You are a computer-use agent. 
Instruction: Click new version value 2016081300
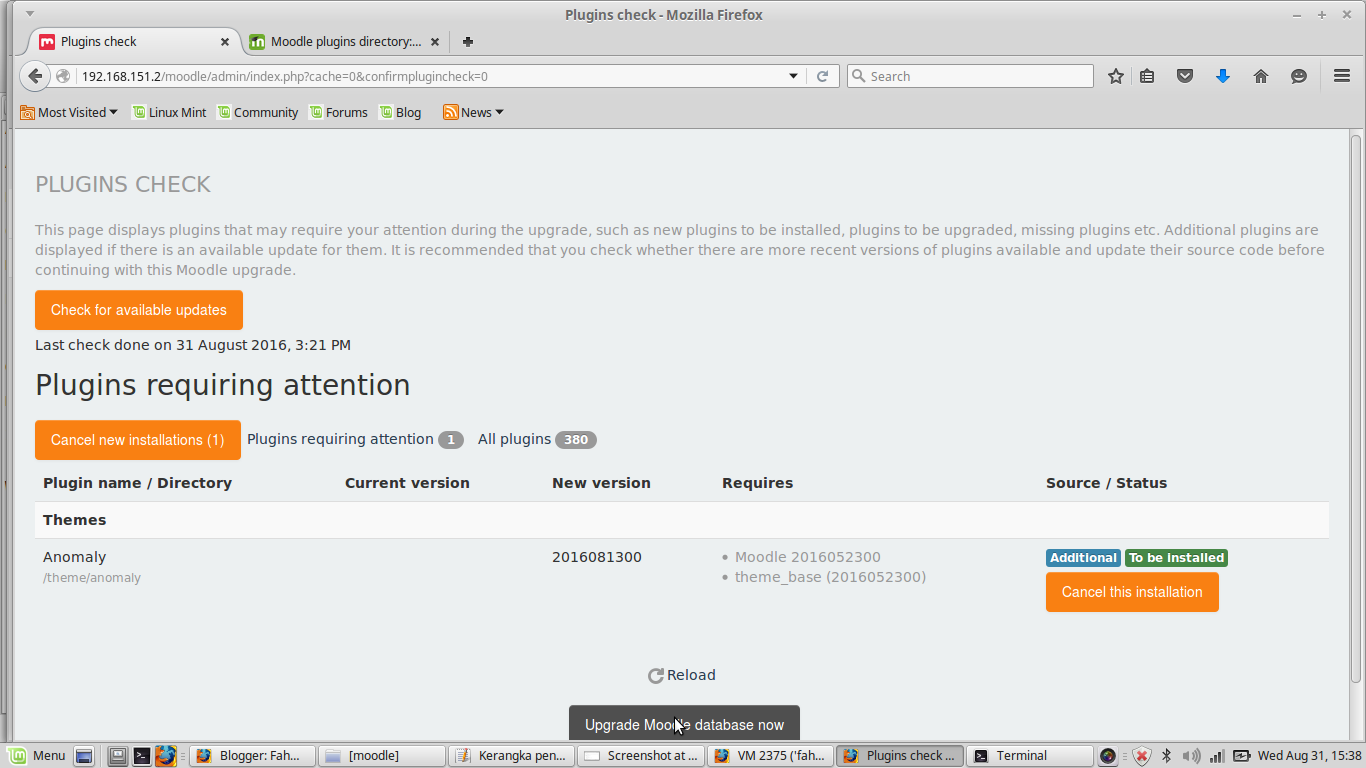click(x=597, y=557)
